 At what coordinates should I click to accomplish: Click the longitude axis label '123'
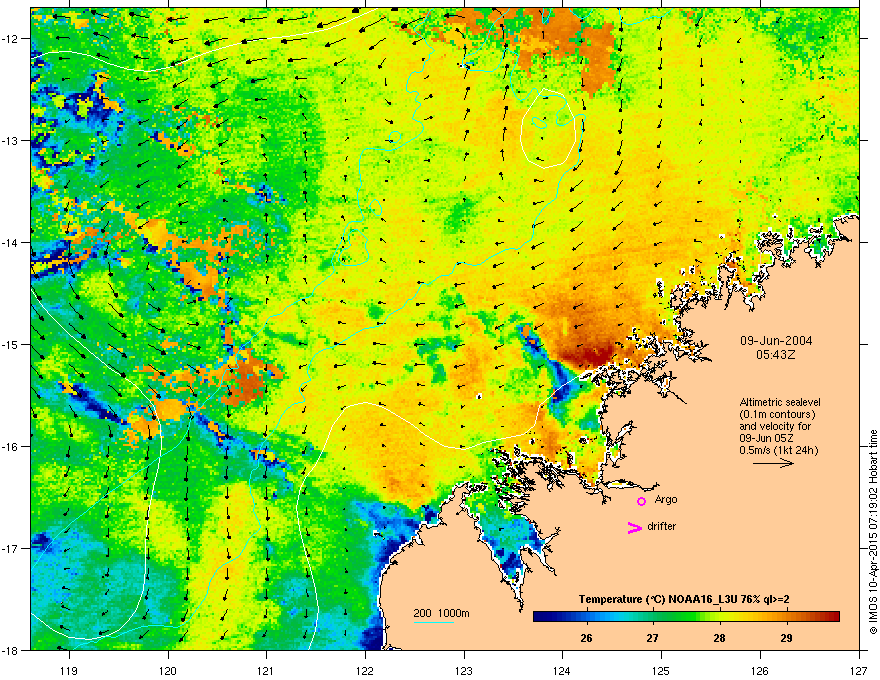[464, 670]
